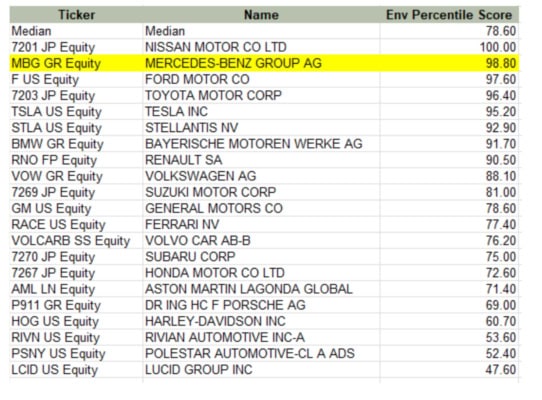Viewport: 542px width, 400px height.
Task: Click the P911 GR Equity ticker cell
Action: tap(76, 305)
